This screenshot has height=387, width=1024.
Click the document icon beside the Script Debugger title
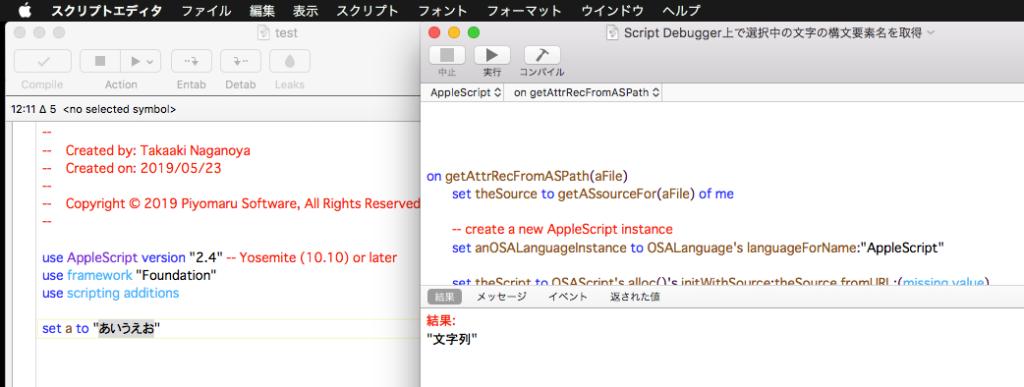(x=613, y=33)
